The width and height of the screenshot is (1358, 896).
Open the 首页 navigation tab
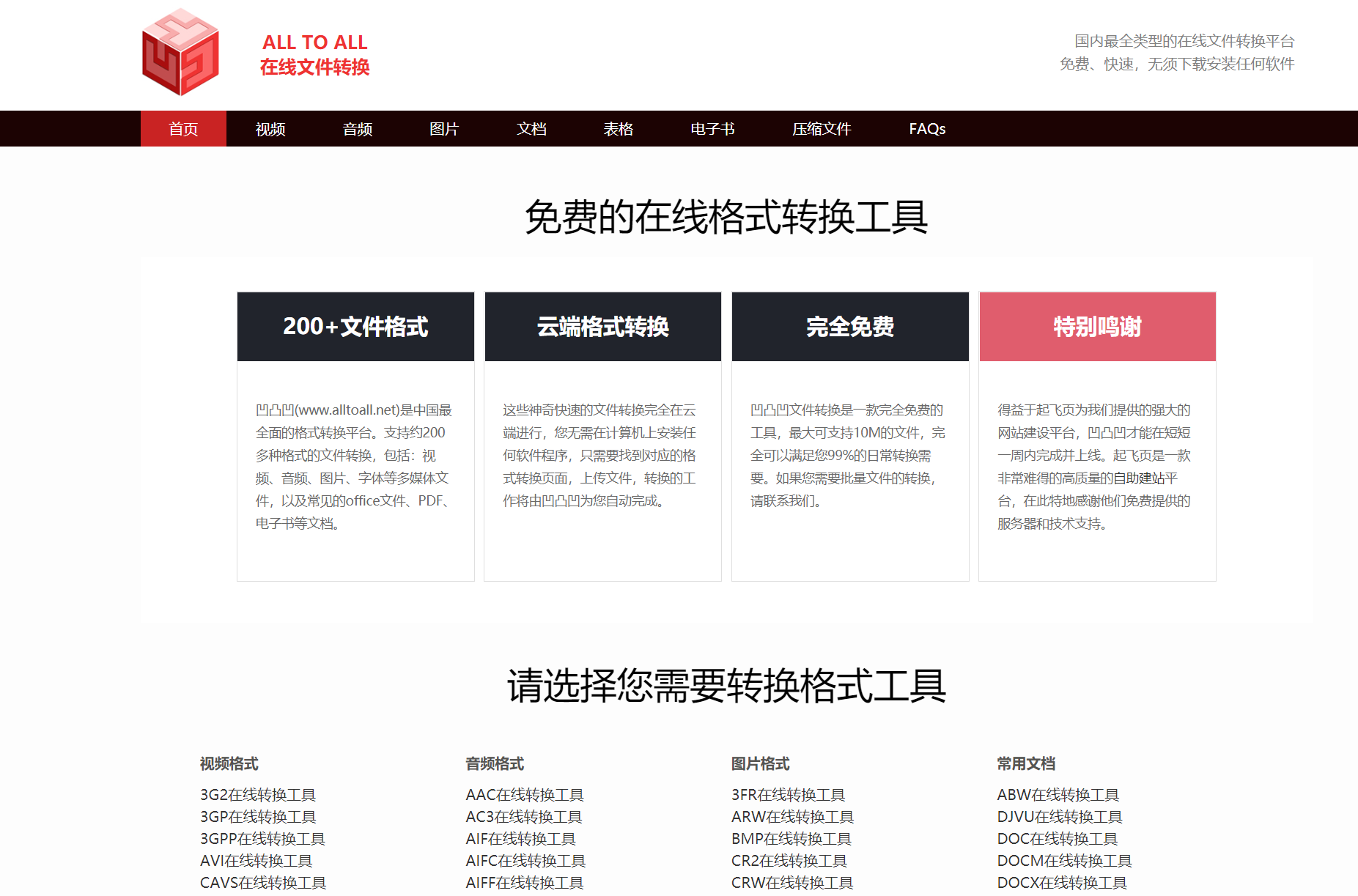coord(183,129)
